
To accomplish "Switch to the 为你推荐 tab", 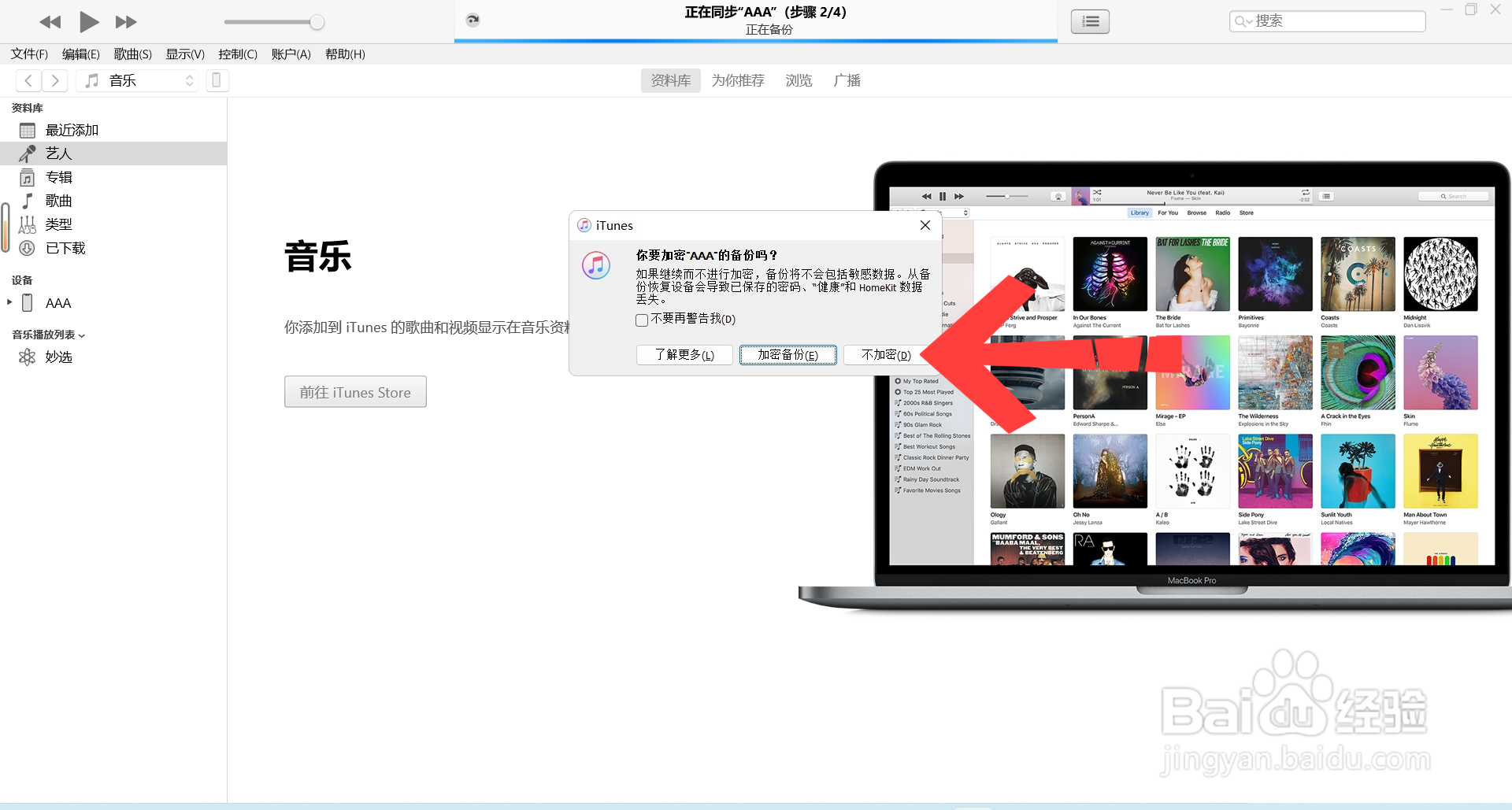I will tap(738, 80).
